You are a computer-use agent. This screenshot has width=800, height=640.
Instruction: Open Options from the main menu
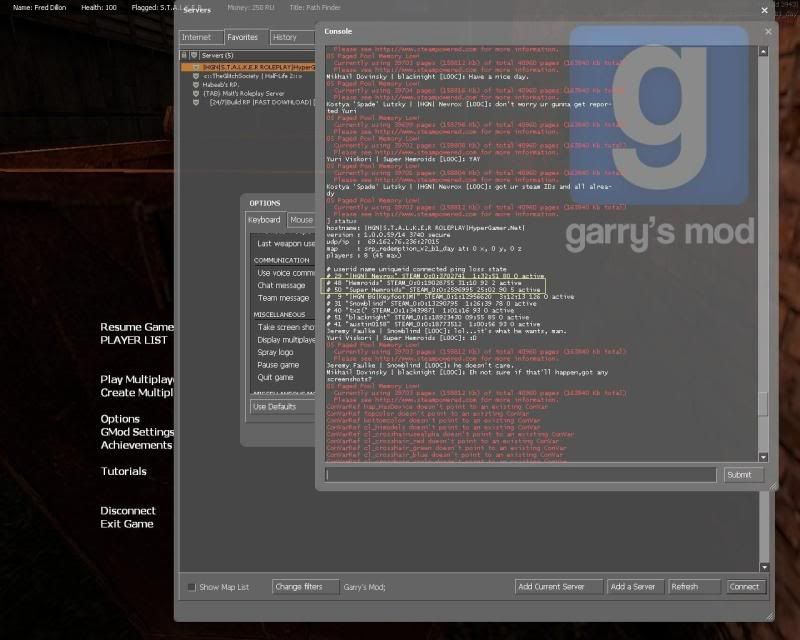[120, 419]
